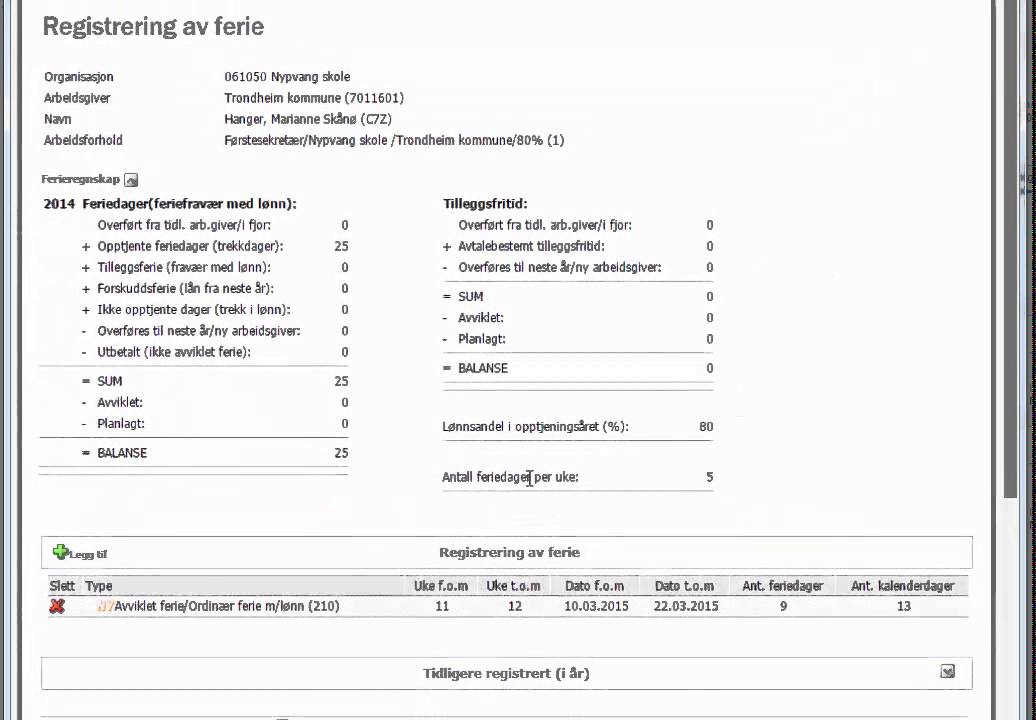Expand the Tidligere registrert (i år) panel
This screenshot has height=720, width=1036.
coord(947,672)
